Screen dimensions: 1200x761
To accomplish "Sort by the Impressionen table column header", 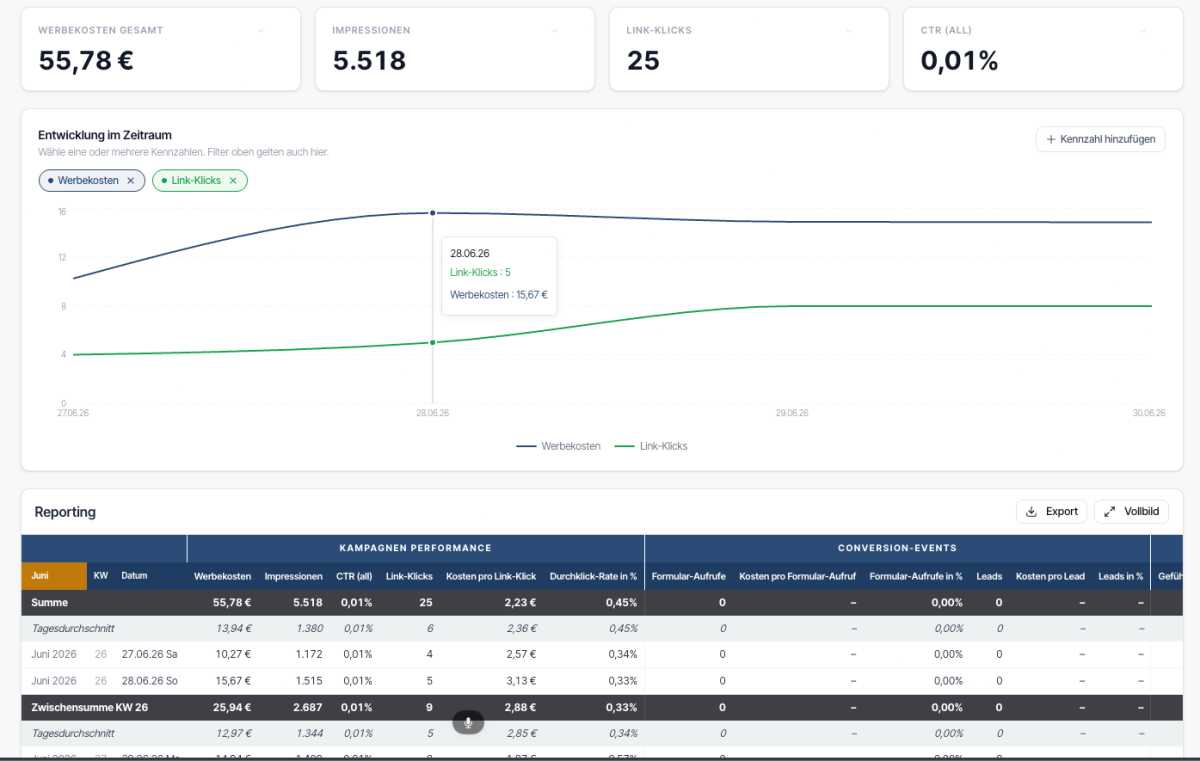I will tap(293, 576).
